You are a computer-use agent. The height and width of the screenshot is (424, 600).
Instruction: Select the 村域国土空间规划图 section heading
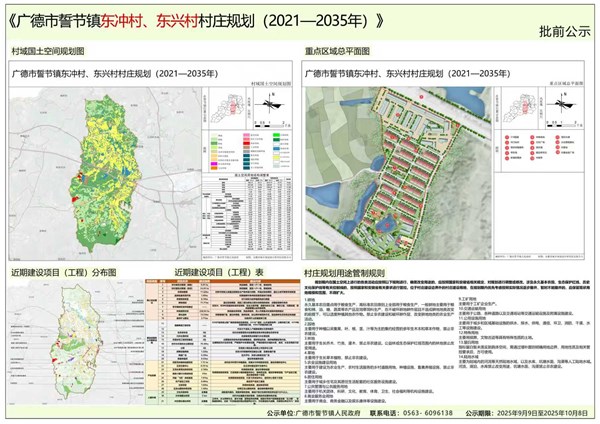point(48,50)
